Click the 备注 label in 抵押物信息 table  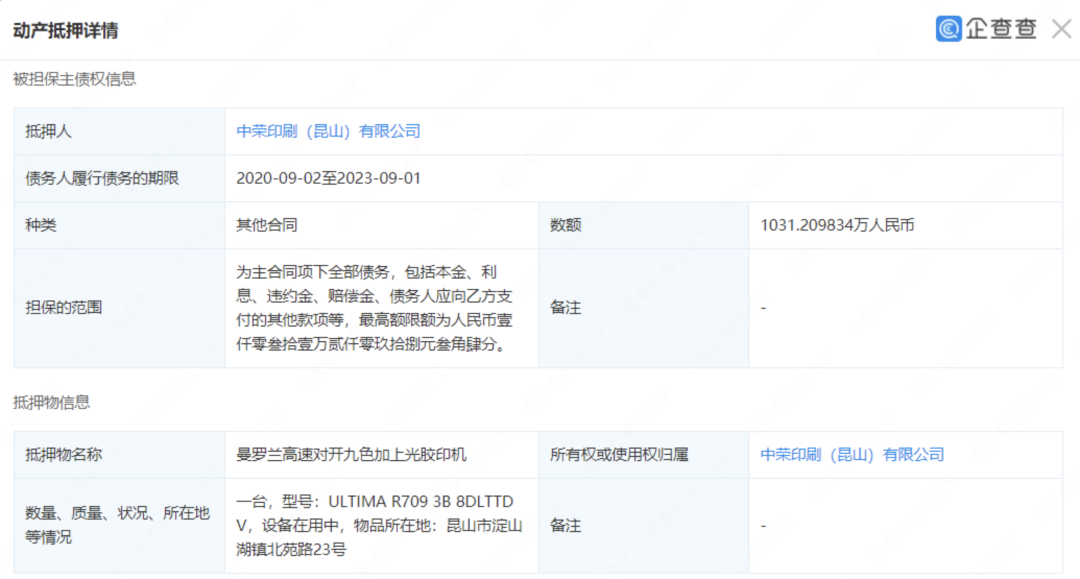565,525
